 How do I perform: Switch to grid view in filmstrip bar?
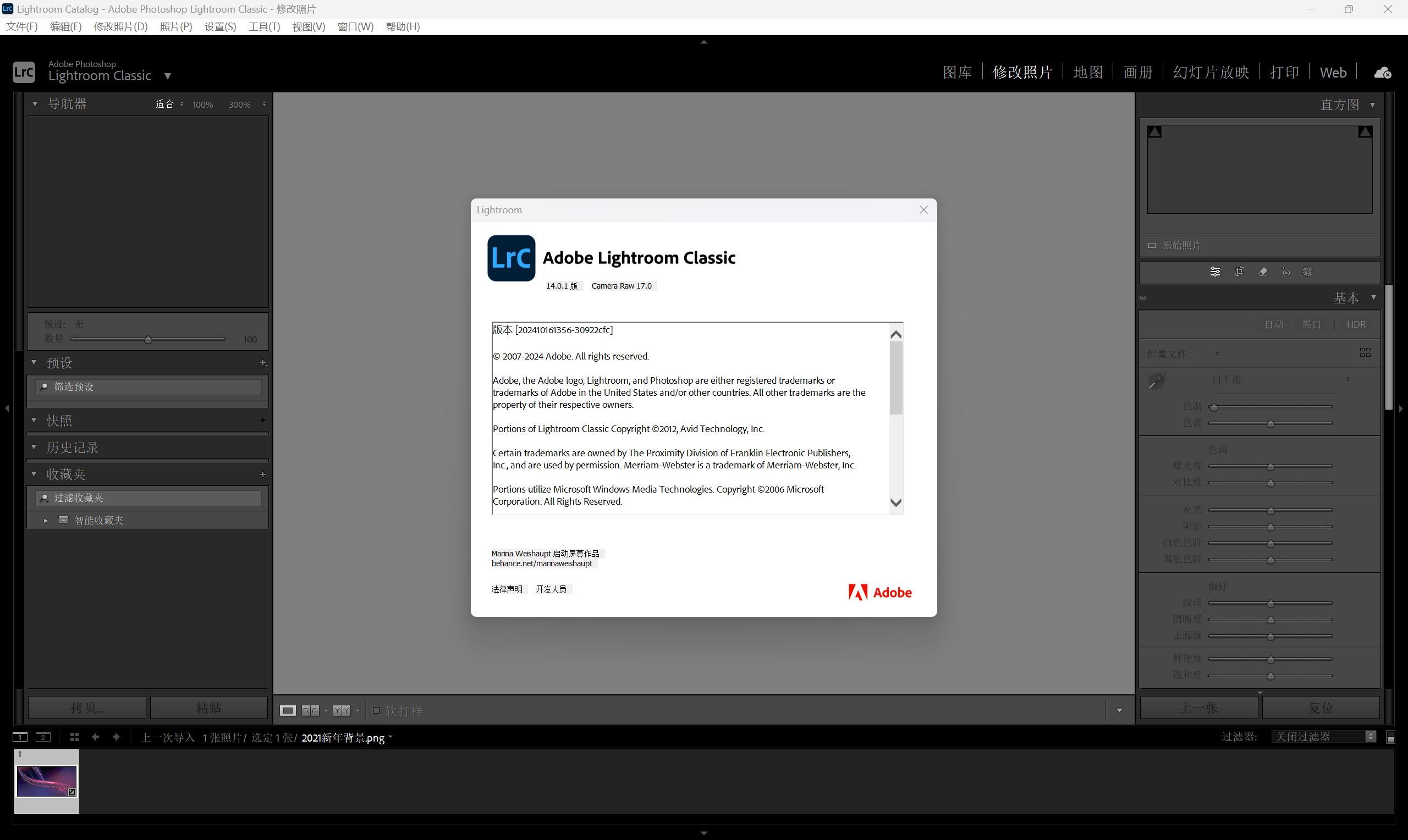74,737
